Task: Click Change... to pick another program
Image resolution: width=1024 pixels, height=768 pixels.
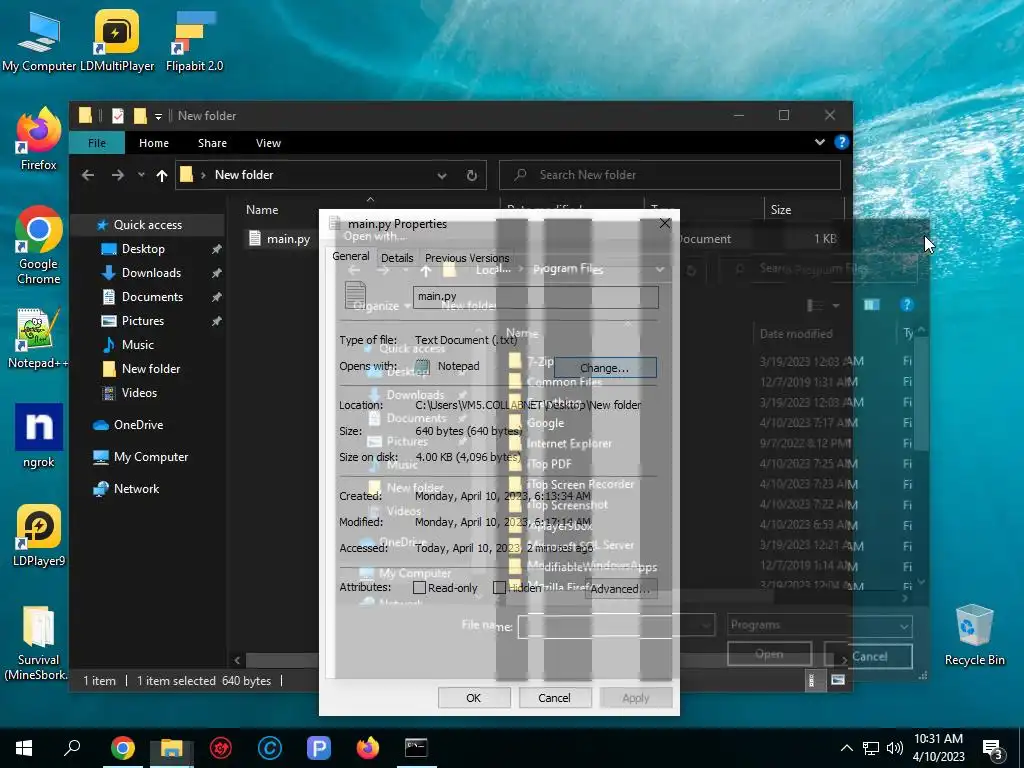Action: click(x=605, y=368)
